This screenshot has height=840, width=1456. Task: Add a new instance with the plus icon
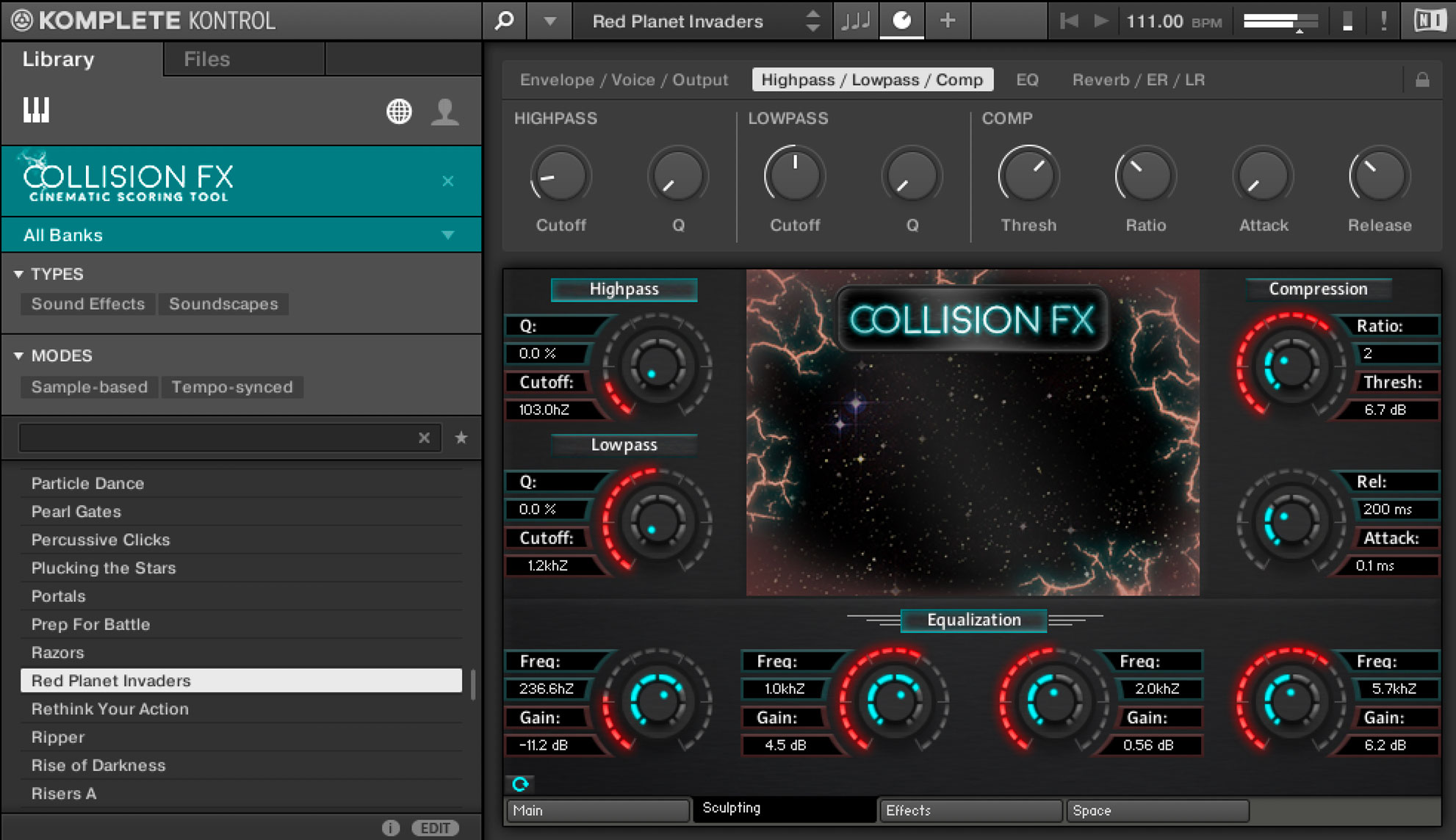coord(947,21)
